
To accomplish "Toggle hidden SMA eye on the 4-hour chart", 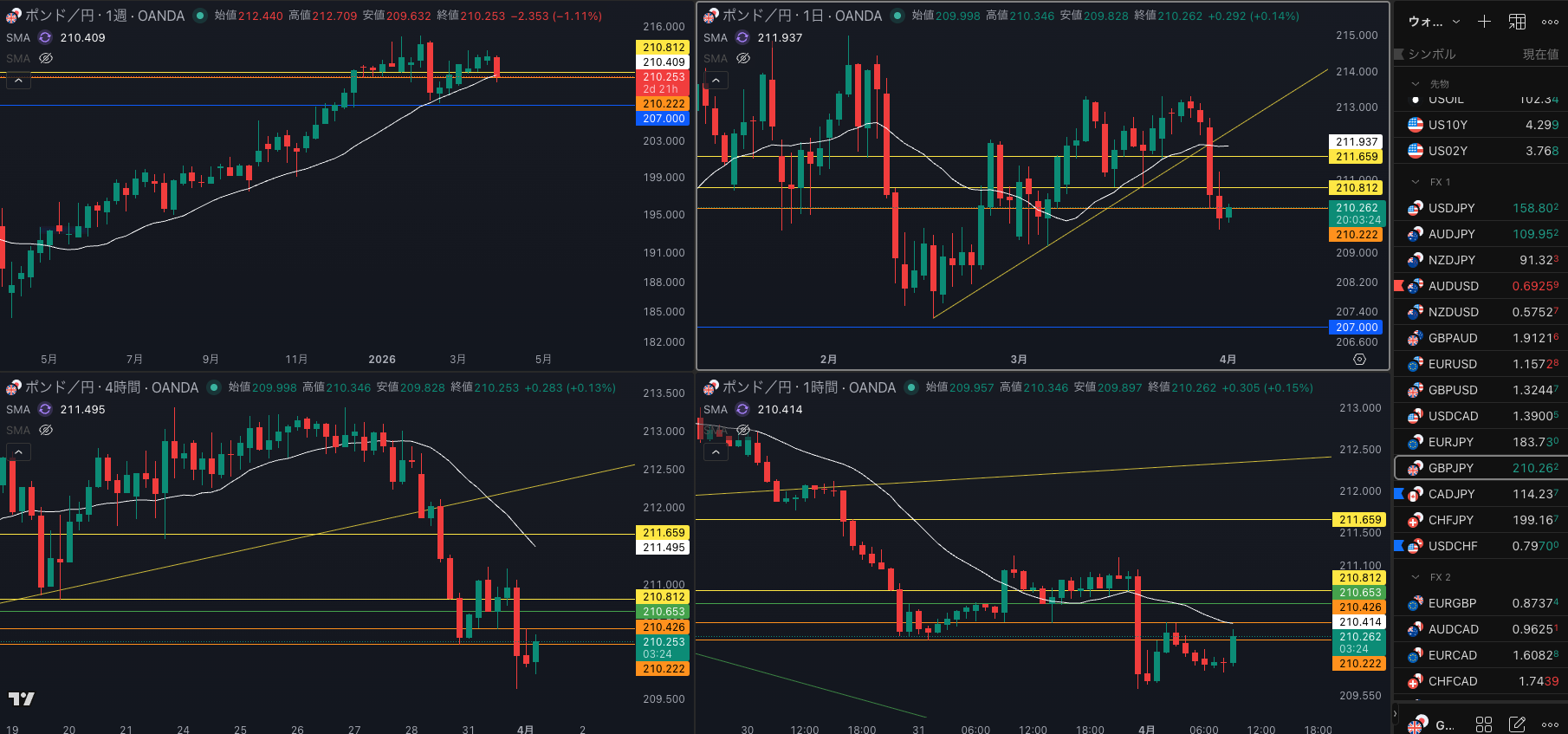I will tap(46, 430).
